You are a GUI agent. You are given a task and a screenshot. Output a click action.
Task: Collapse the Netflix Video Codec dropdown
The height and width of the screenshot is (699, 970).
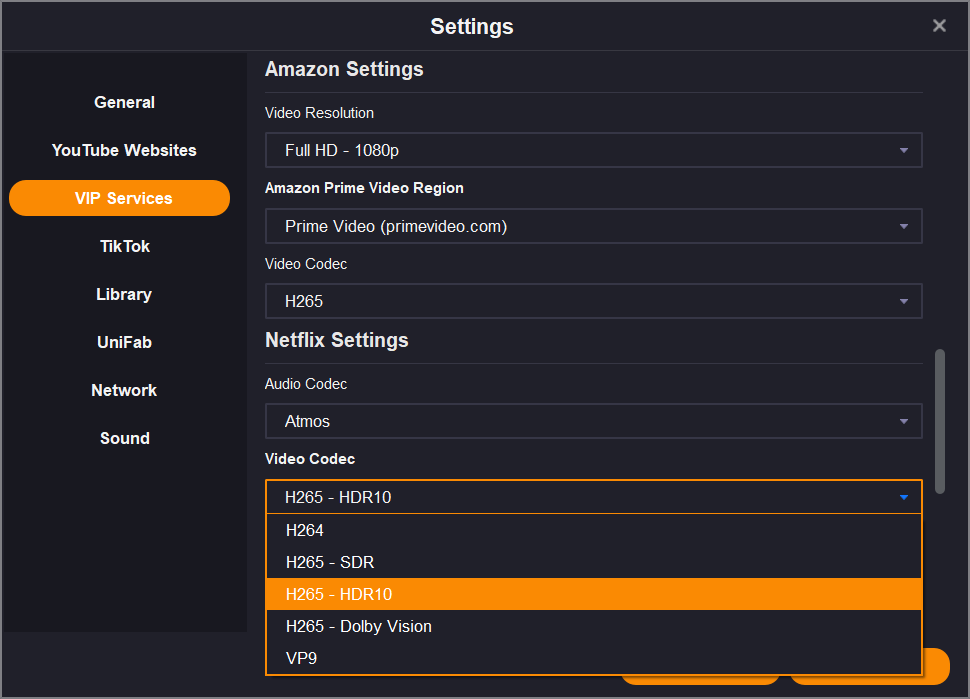point(593,497)
